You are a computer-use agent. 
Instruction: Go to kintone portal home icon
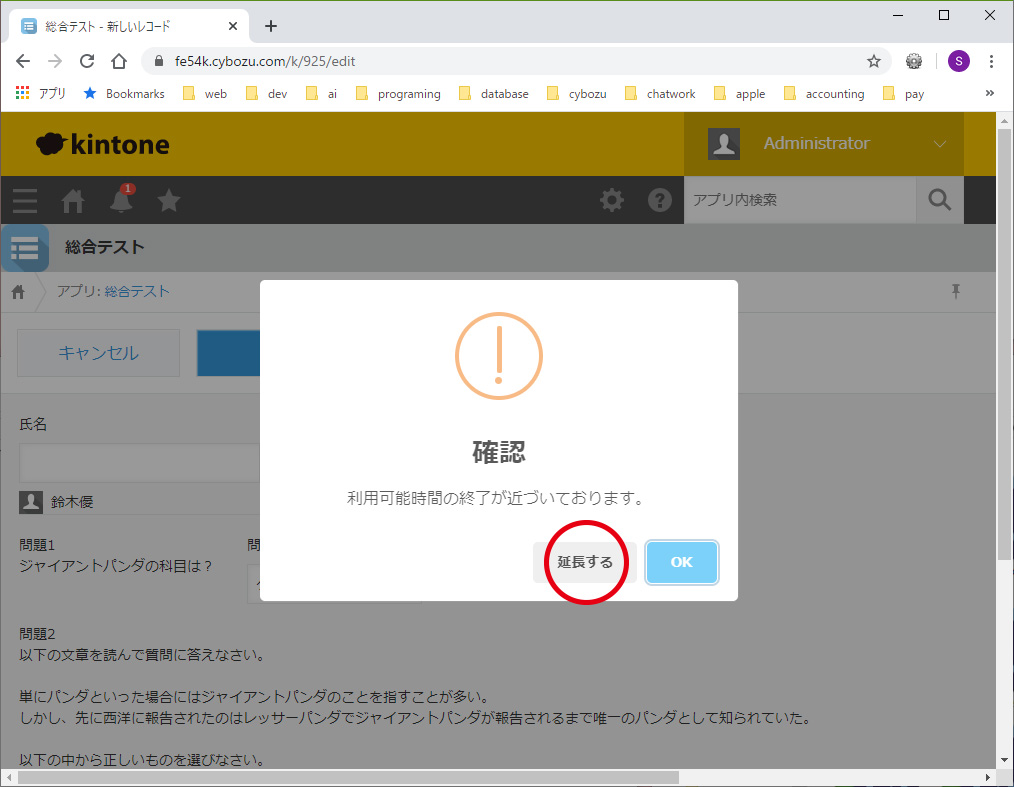pos(73,200)
